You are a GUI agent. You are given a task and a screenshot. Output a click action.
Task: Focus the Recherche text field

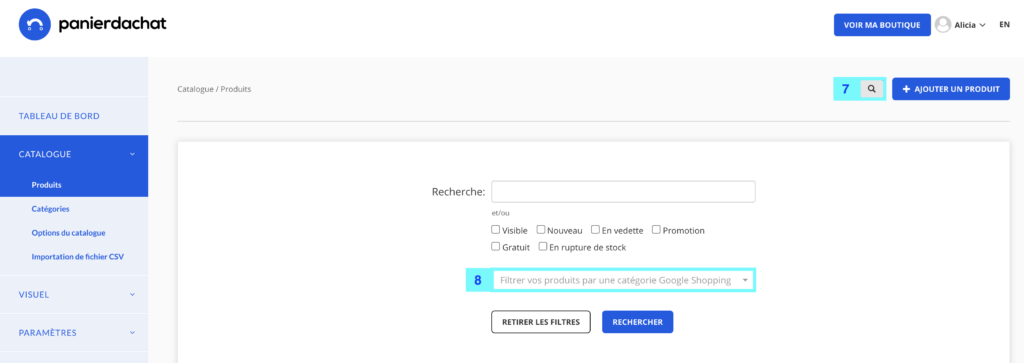point(623,191)
